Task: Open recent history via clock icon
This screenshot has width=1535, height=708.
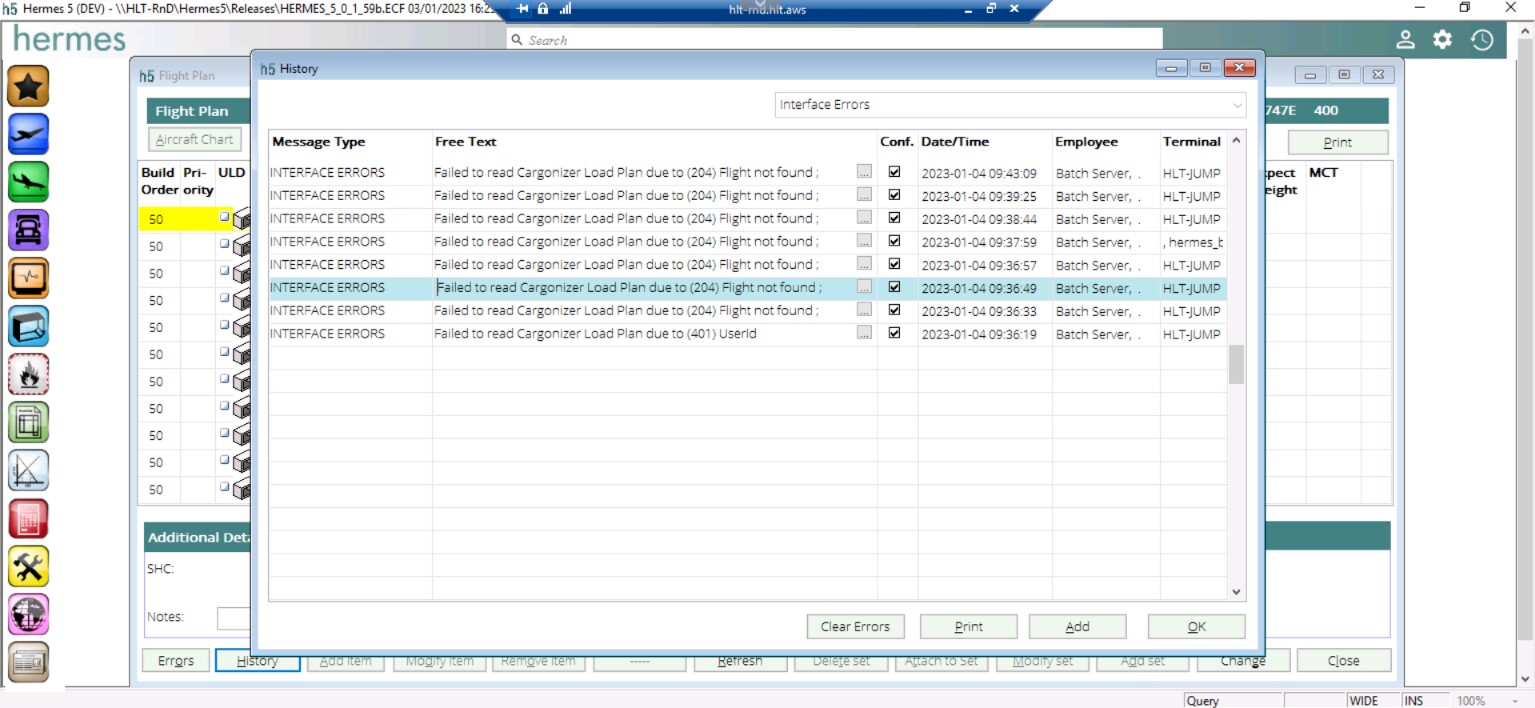Action: point(1482,40)
